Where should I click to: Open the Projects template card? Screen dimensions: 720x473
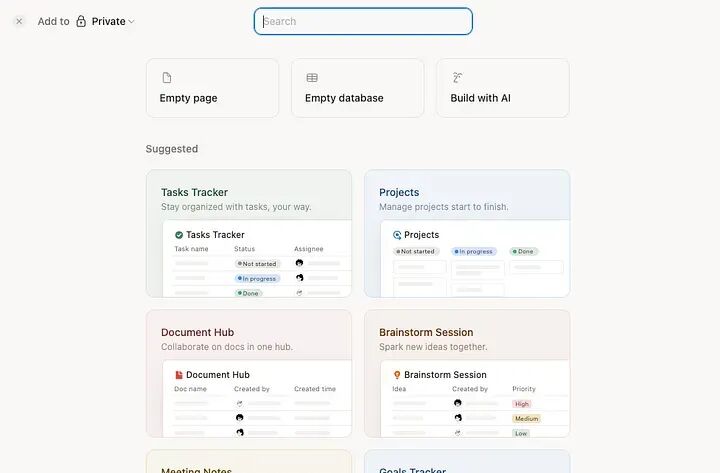[467, 233]
